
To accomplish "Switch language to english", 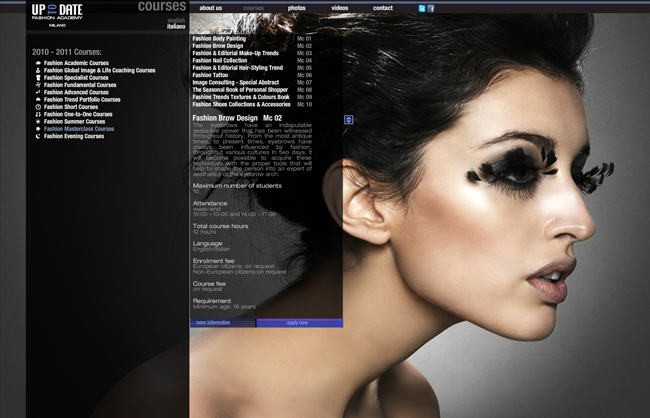I will (176, 20).
